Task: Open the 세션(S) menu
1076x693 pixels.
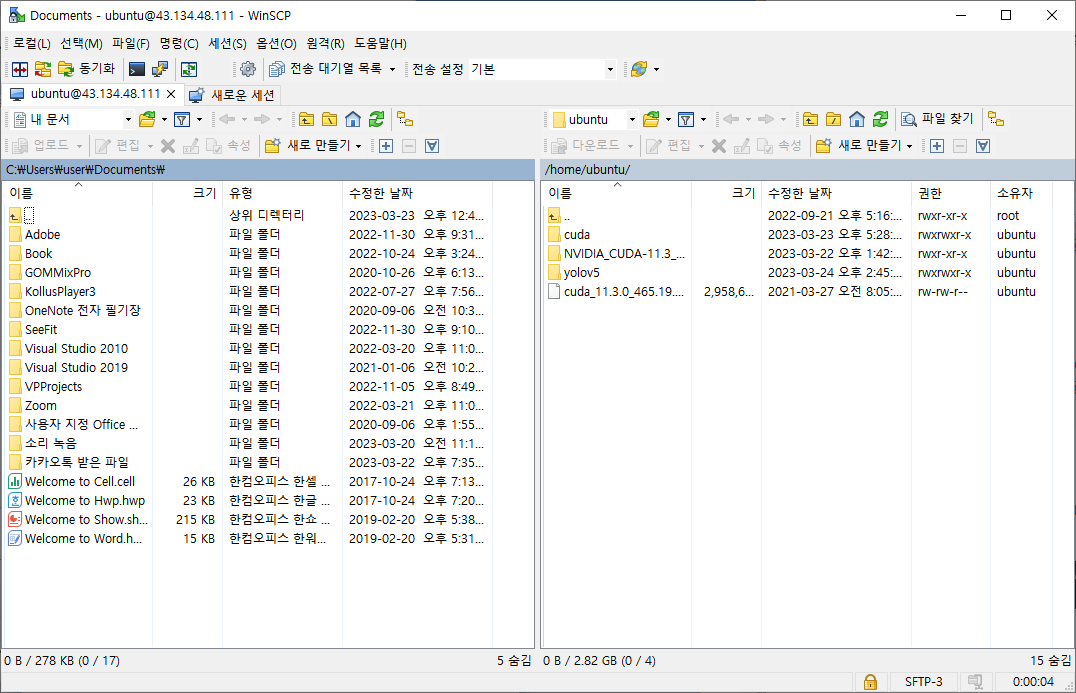Action: coord(227,43)
